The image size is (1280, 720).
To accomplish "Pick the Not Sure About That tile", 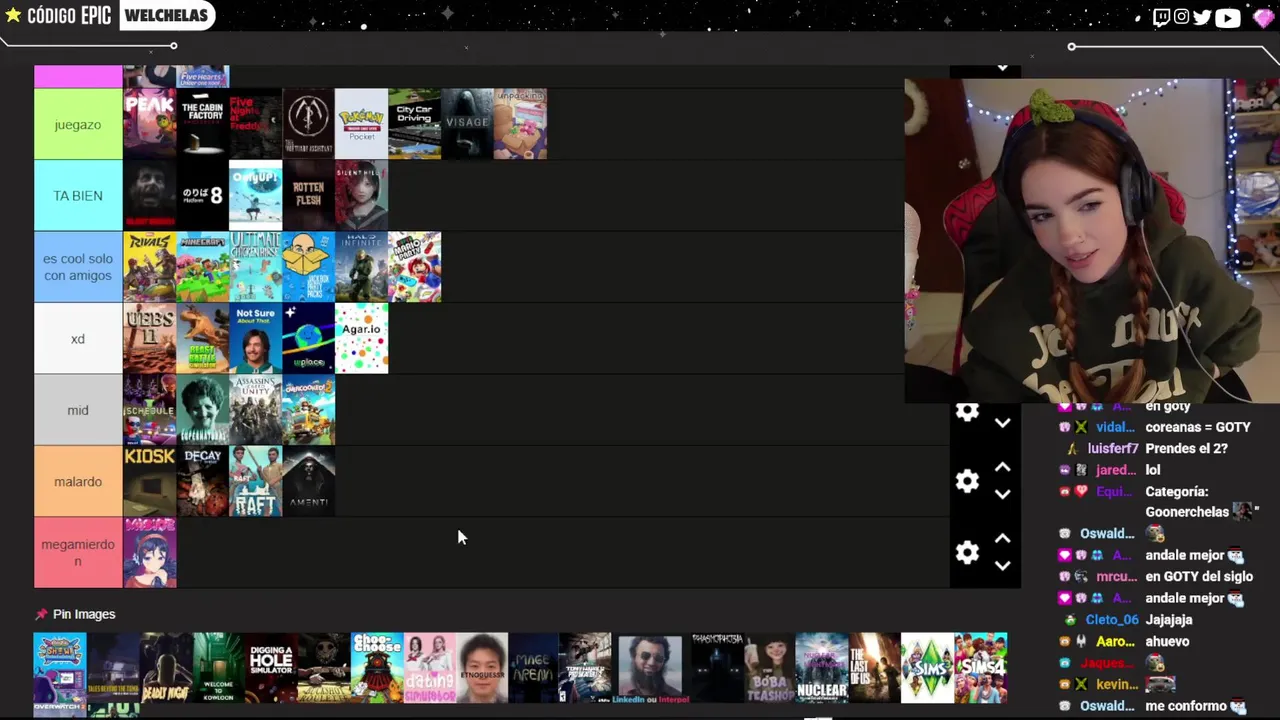I will [255, 338].
